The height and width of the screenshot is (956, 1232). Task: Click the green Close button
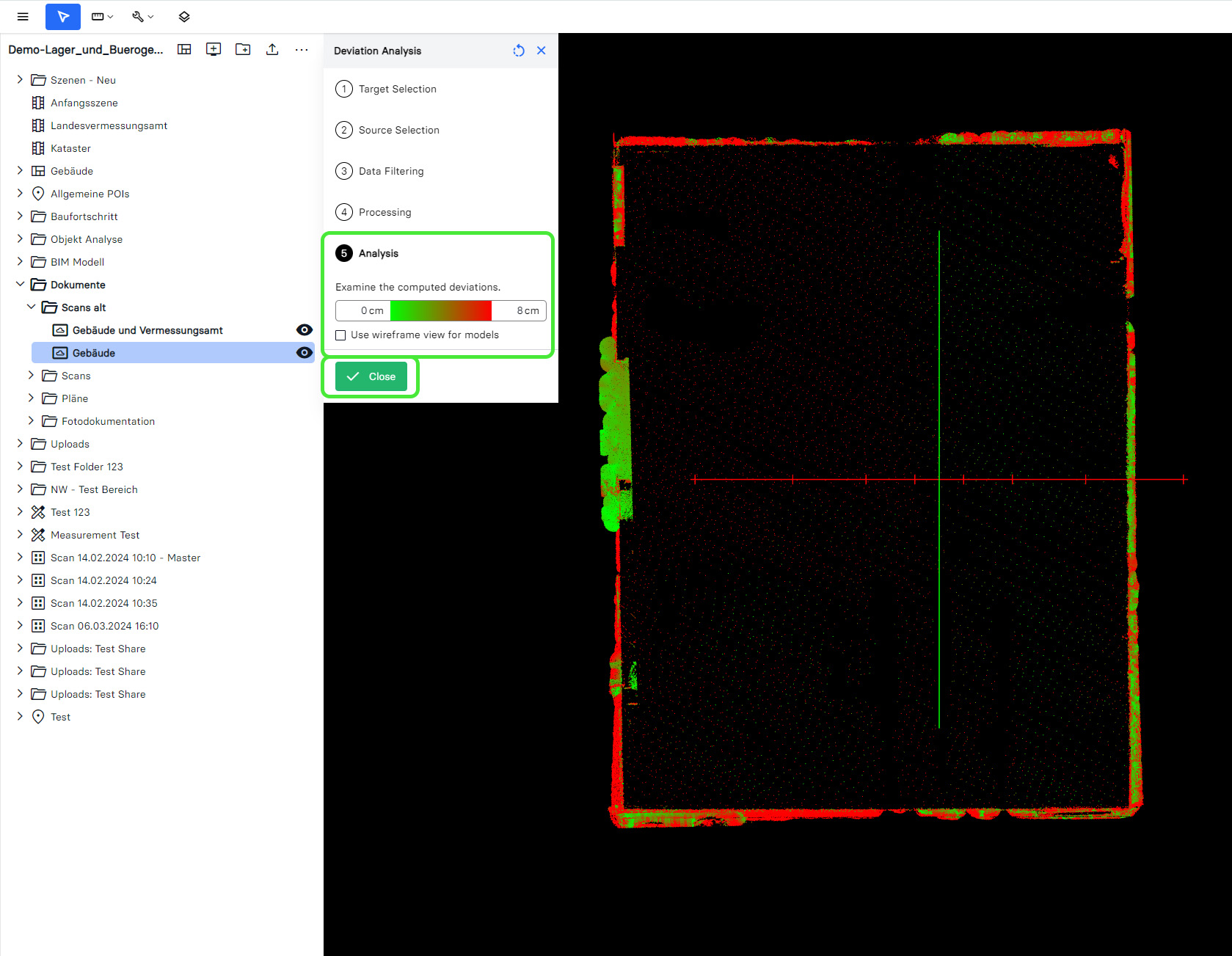tap(371, 376)
